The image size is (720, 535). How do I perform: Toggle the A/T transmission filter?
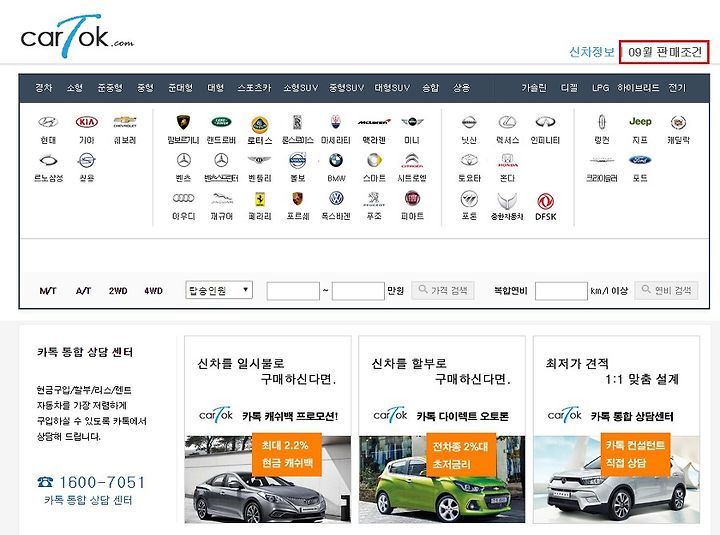tap(83, 291)
